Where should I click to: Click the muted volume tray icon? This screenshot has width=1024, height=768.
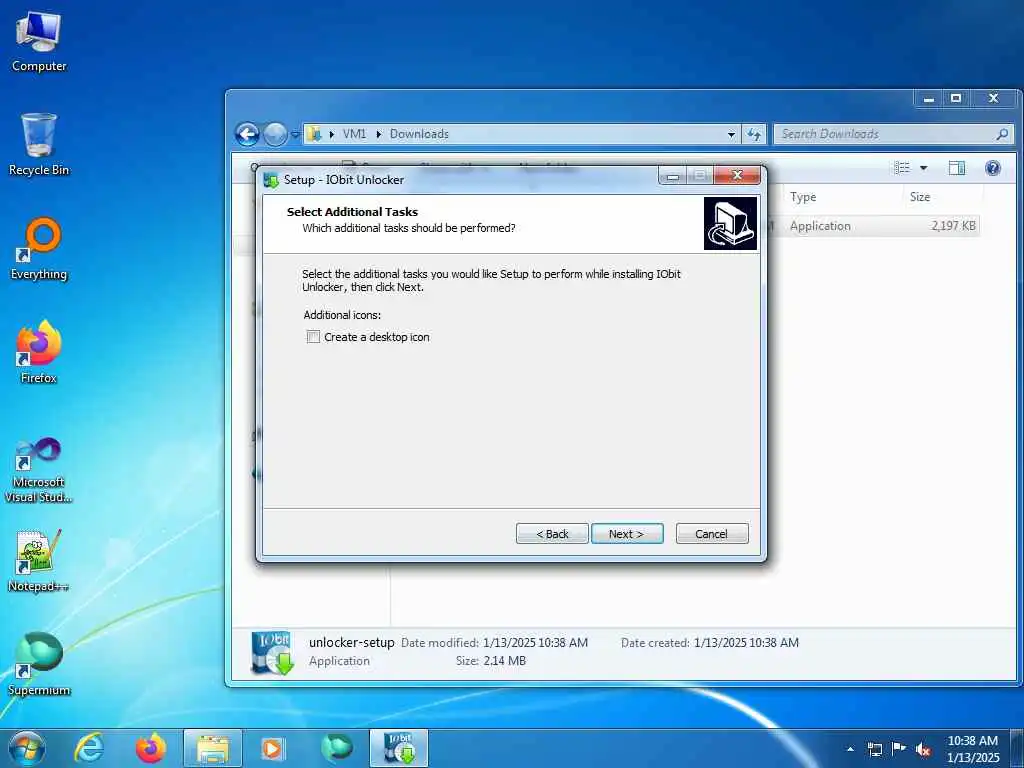(923, 750)
